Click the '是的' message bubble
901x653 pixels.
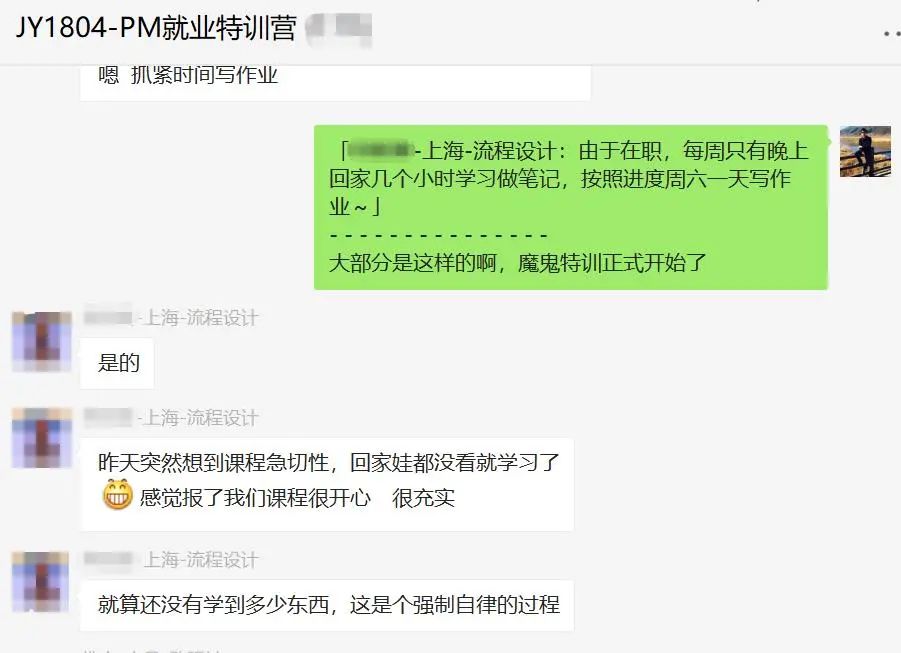(117, 363)
